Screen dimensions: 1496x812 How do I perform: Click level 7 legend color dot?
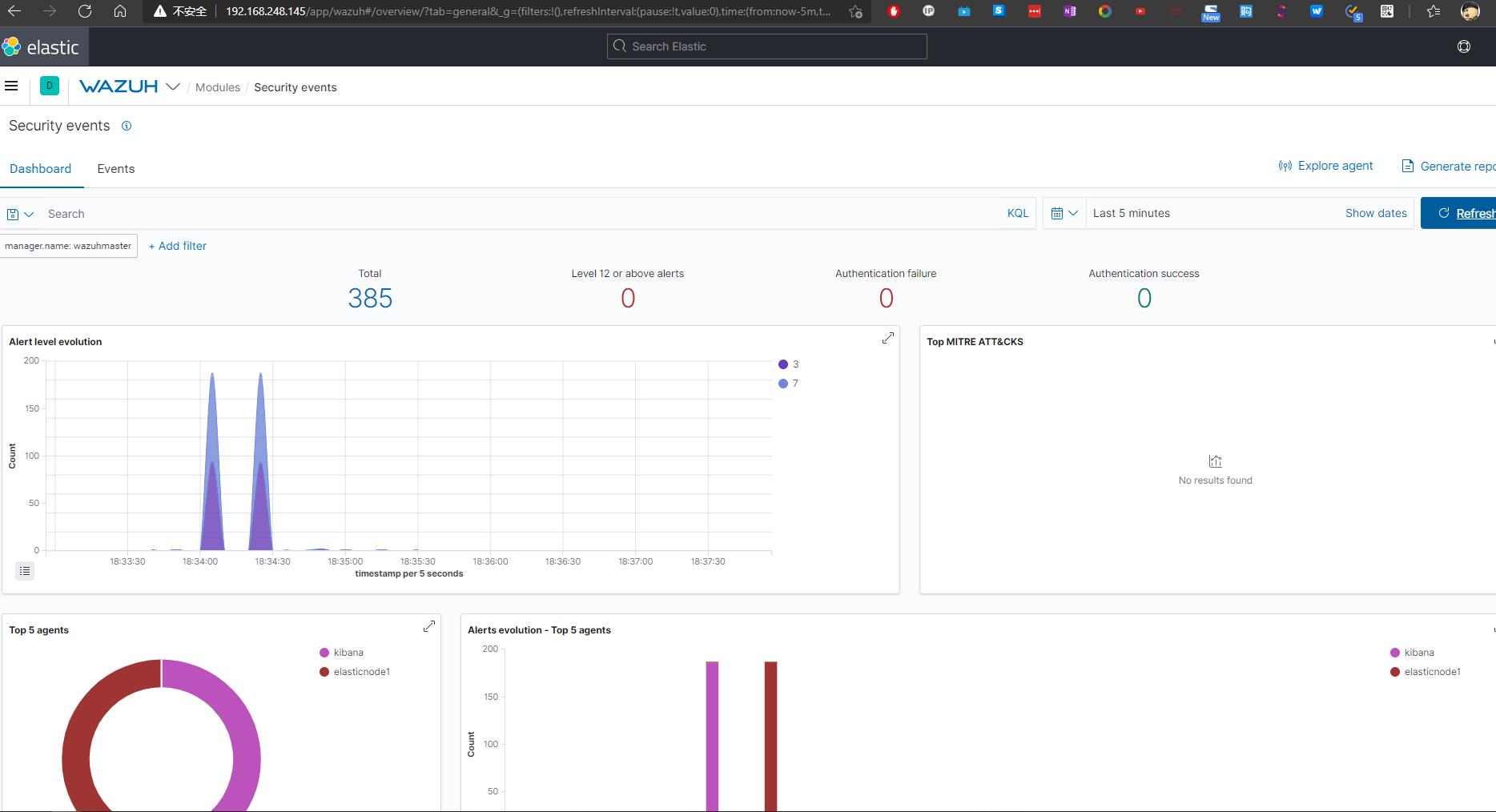click(x=783, y=384)
